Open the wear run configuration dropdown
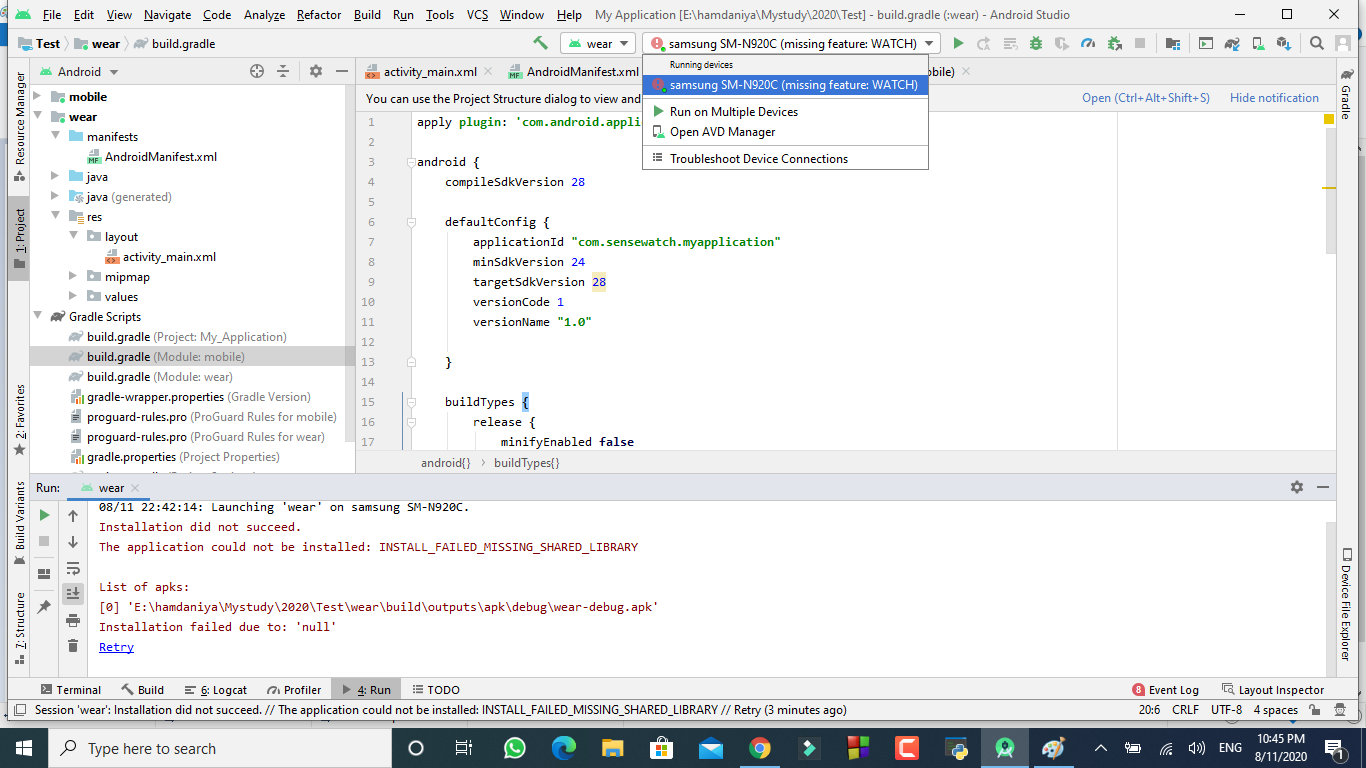Screen dimensions: 1366x768 tap(598, 43)
